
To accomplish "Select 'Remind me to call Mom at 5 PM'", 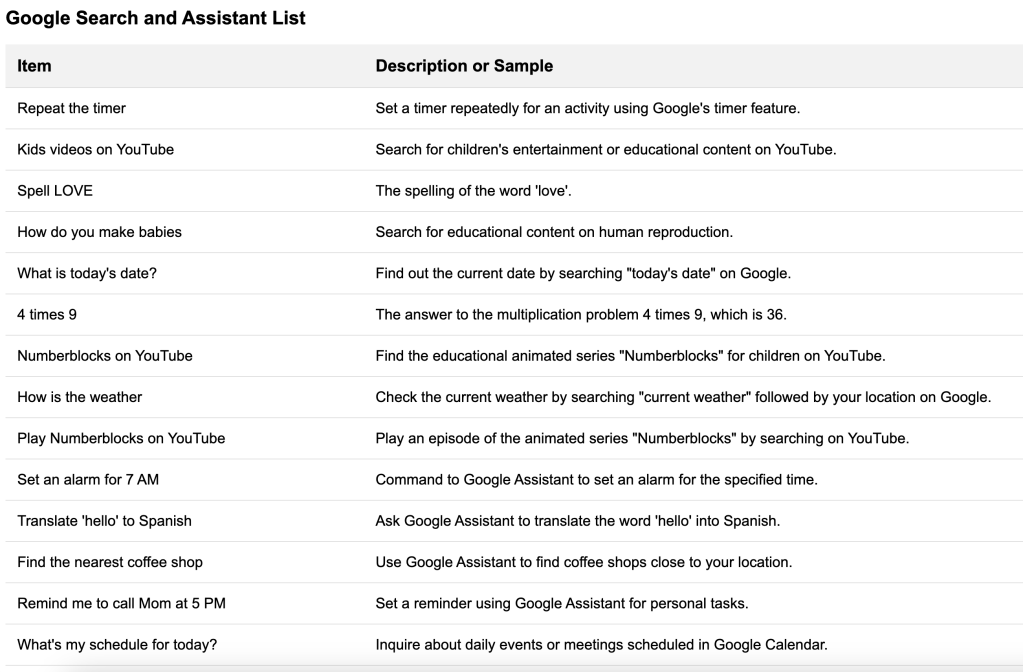I will (x=121, y=603).
